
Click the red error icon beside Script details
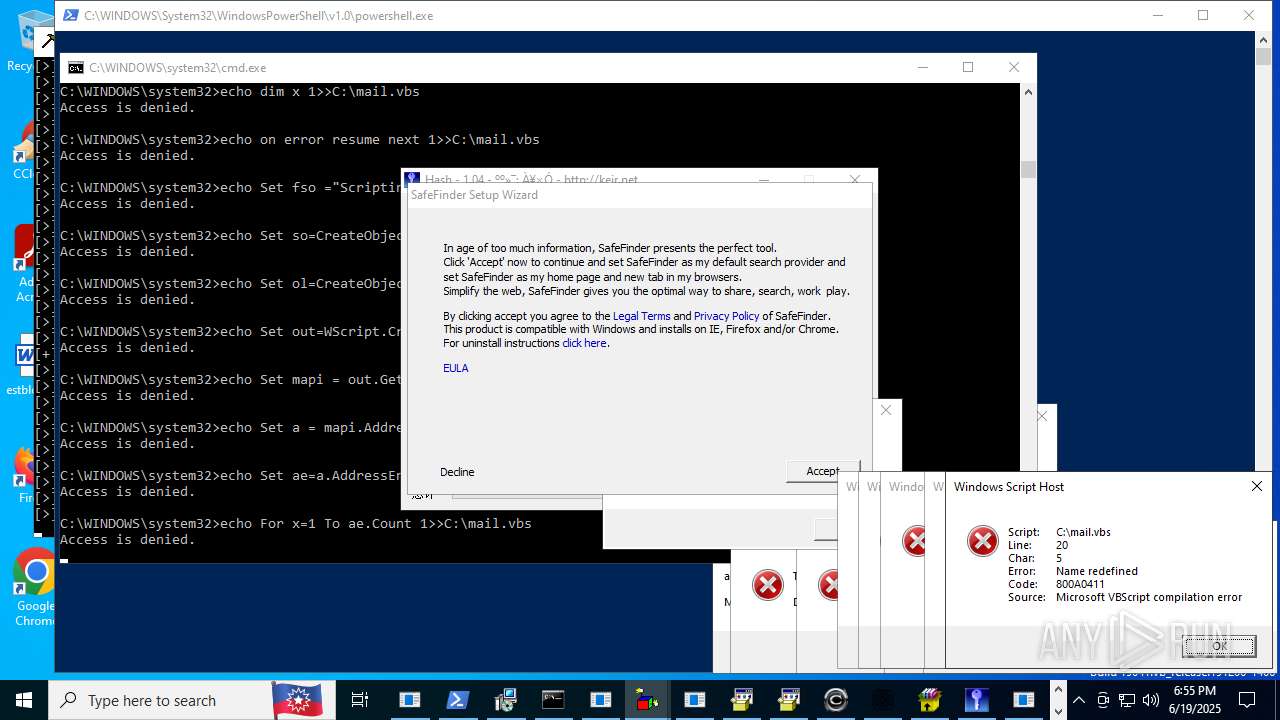[982, 541]
